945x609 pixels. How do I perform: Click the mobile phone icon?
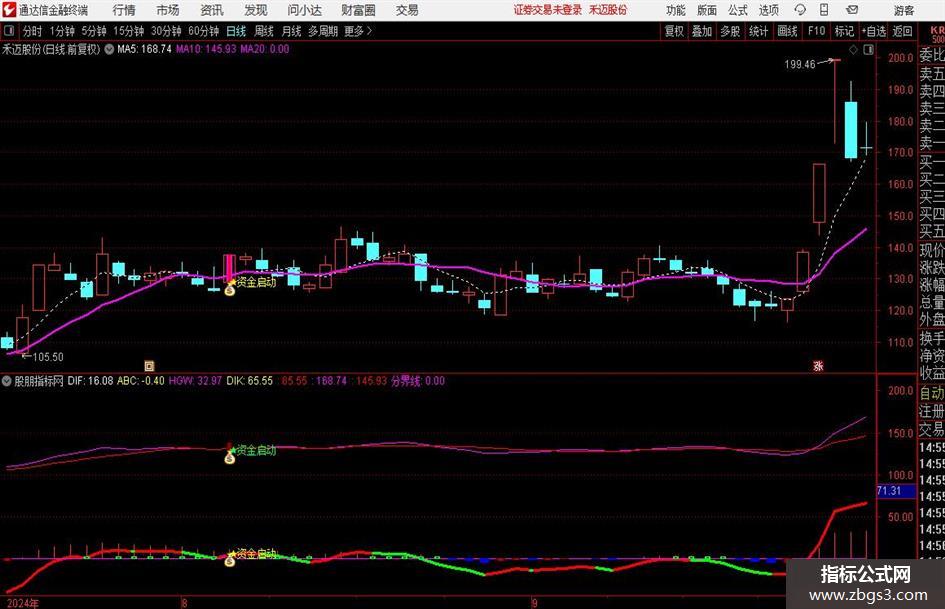(x=824, y=10)
